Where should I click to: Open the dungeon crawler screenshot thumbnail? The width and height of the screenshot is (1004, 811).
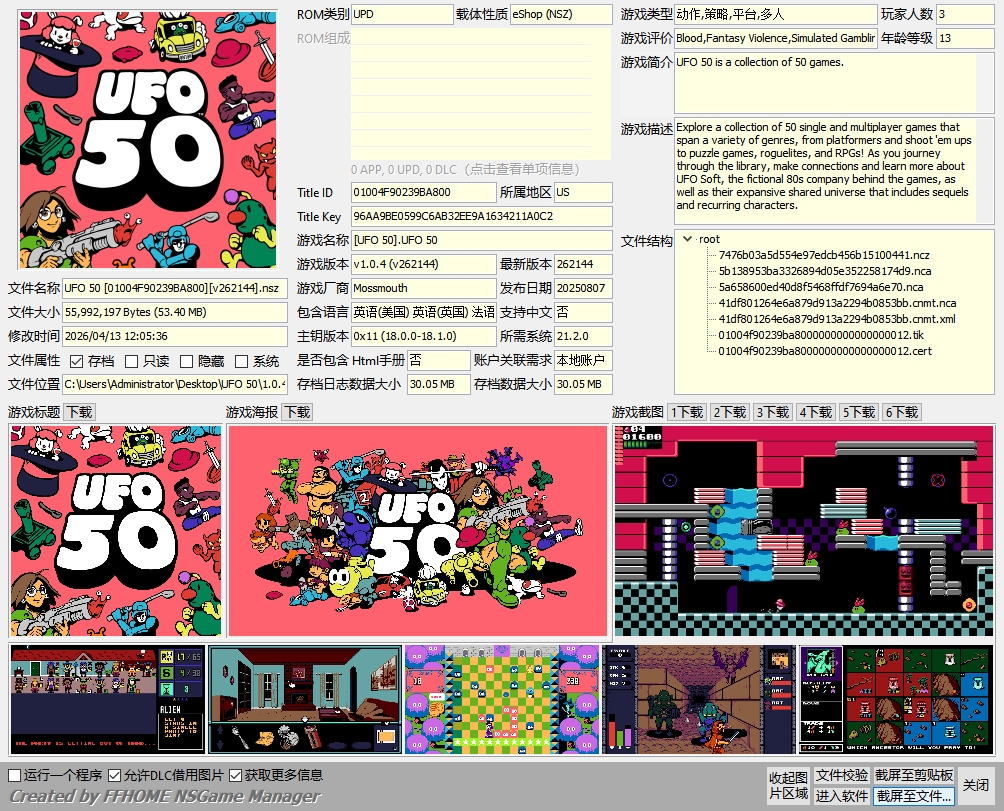[700, 700]
